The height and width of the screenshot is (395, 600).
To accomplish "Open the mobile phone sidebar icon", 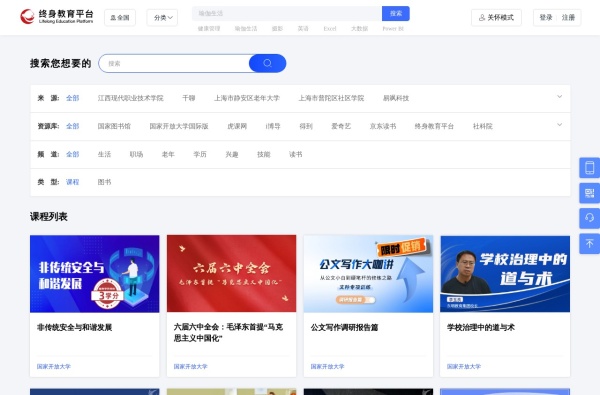I will (590, 168).
